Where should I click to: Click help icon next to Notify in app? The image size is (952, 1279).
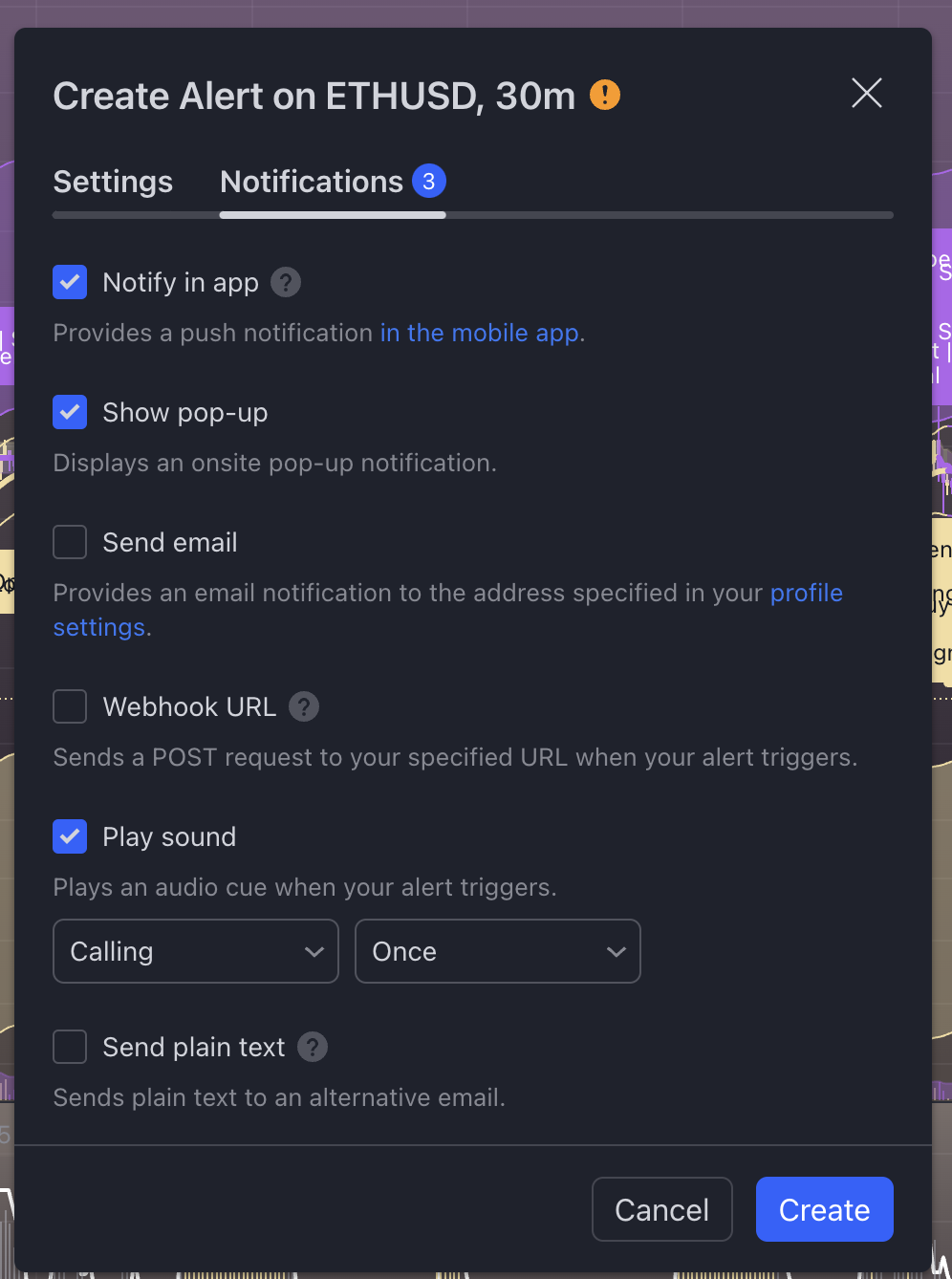click(286, 282)
